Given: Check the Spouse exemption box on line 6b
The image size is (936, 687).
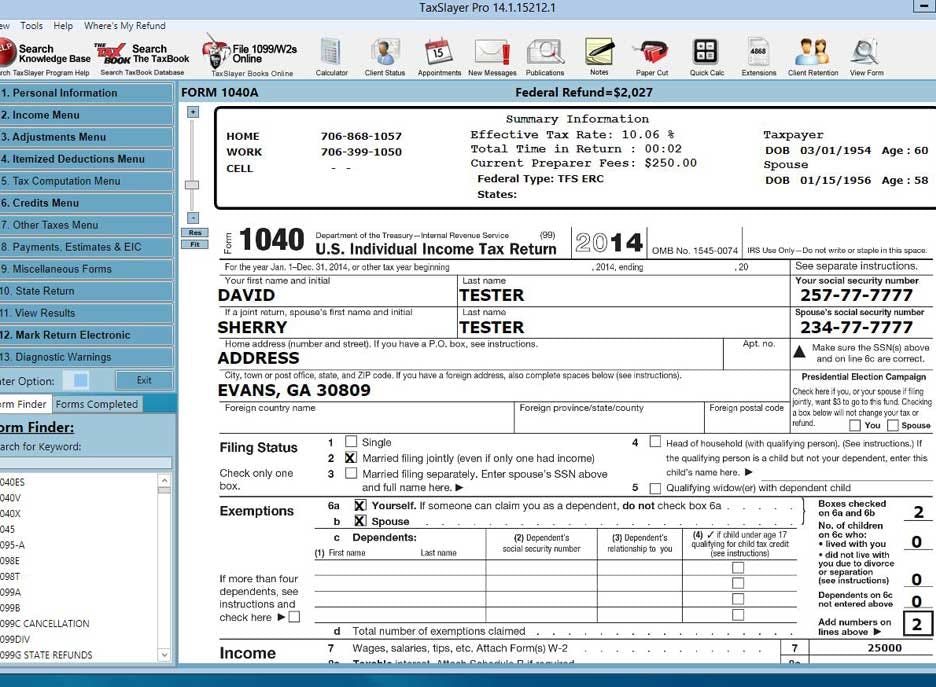Looking at the screenshot, I should pyautogui.click(x=362, y=520).
